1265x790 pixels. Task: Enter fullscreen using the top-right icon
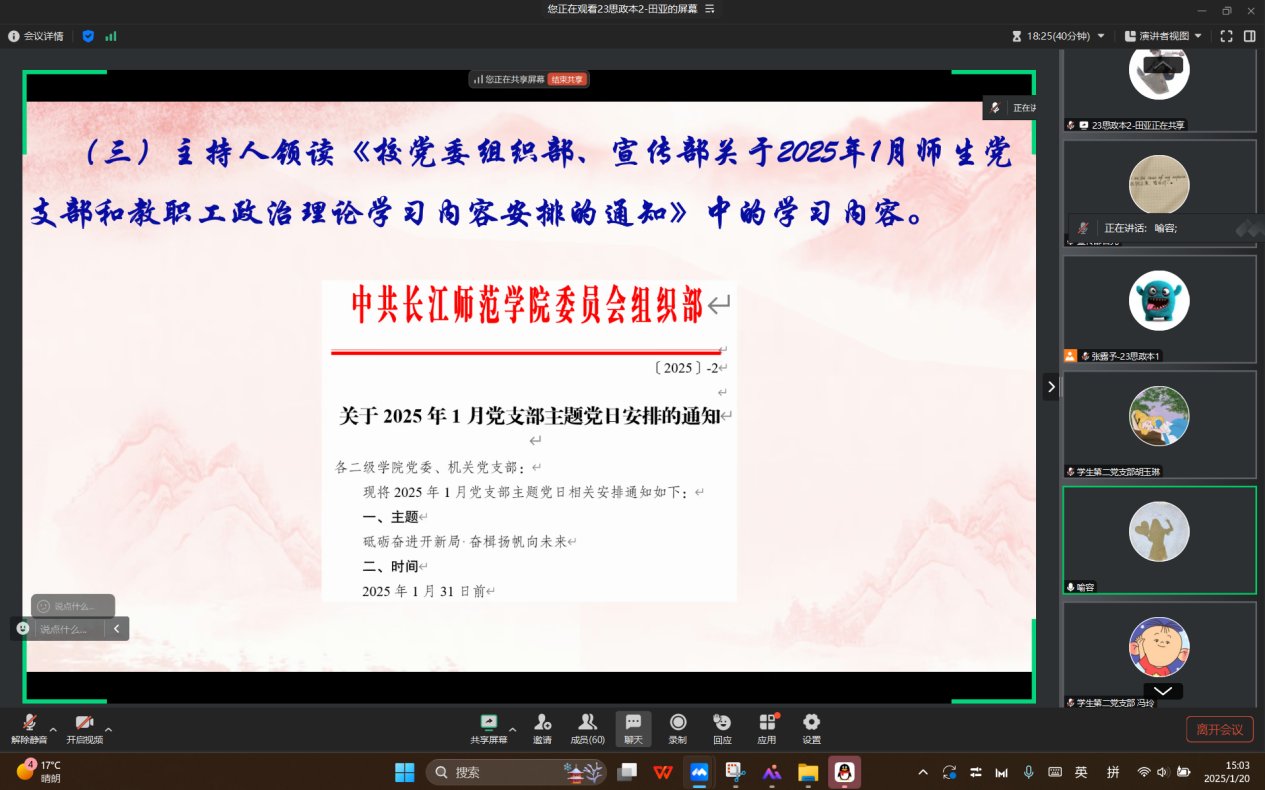1227,36
